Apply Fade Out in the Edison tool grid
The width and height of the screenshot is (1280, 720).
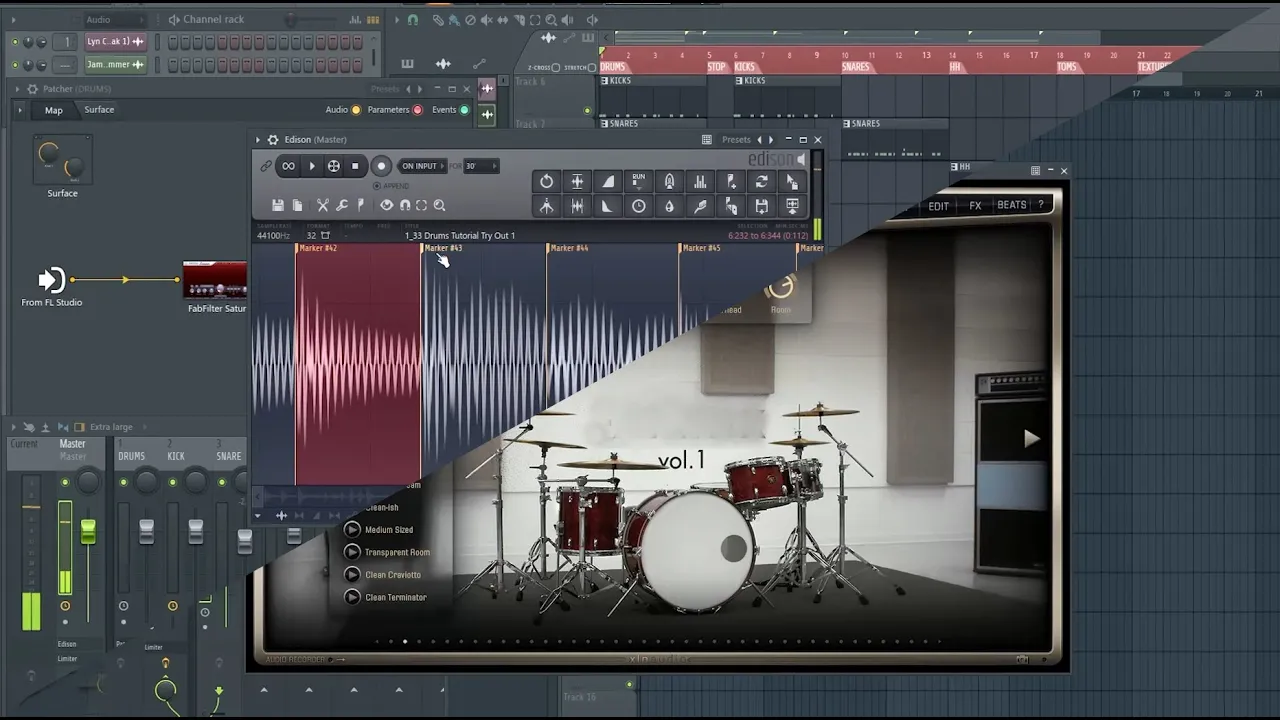[x=608, y=206]
